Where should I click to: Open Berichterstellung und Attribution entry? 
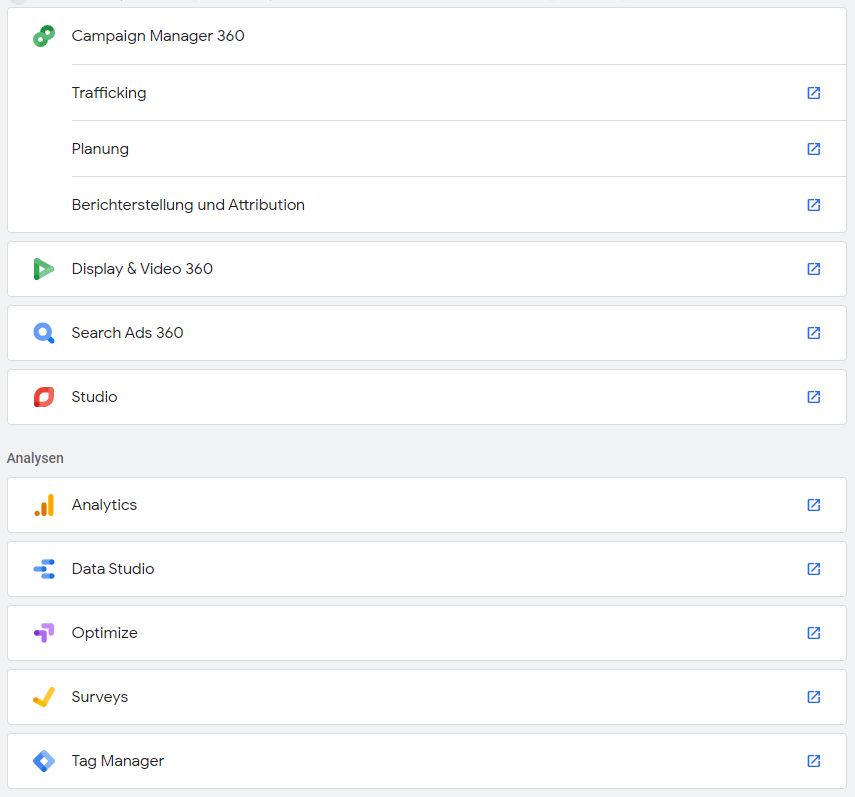tap(459, 205)
